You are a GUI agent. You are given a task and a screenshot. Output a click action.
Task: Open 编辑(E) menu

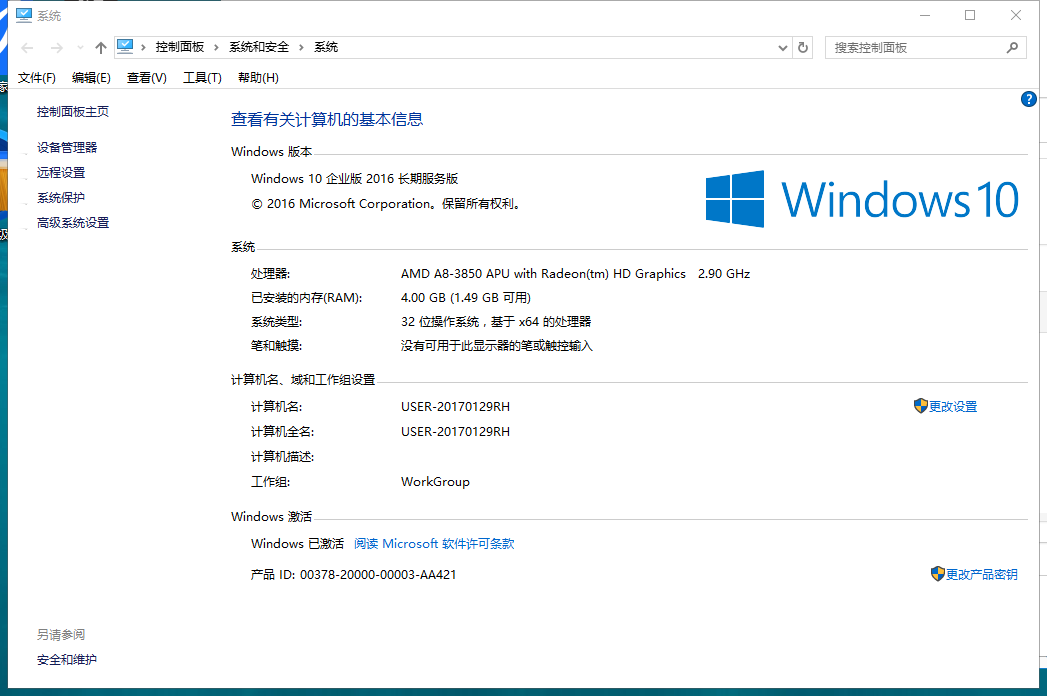coord(91,77)
